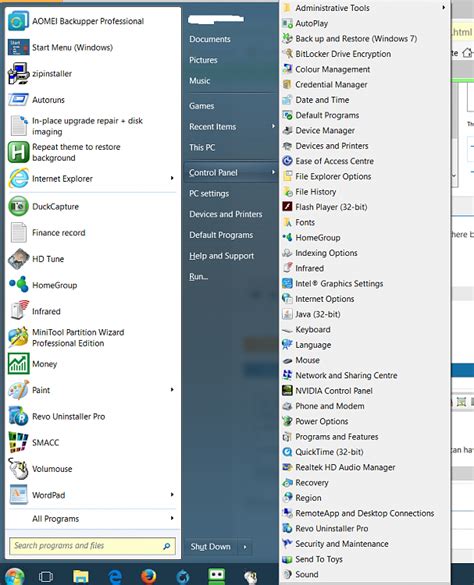Click the Intel Graphics Settings icon
This screenshot has width=474, height=585.
[287, 283]
